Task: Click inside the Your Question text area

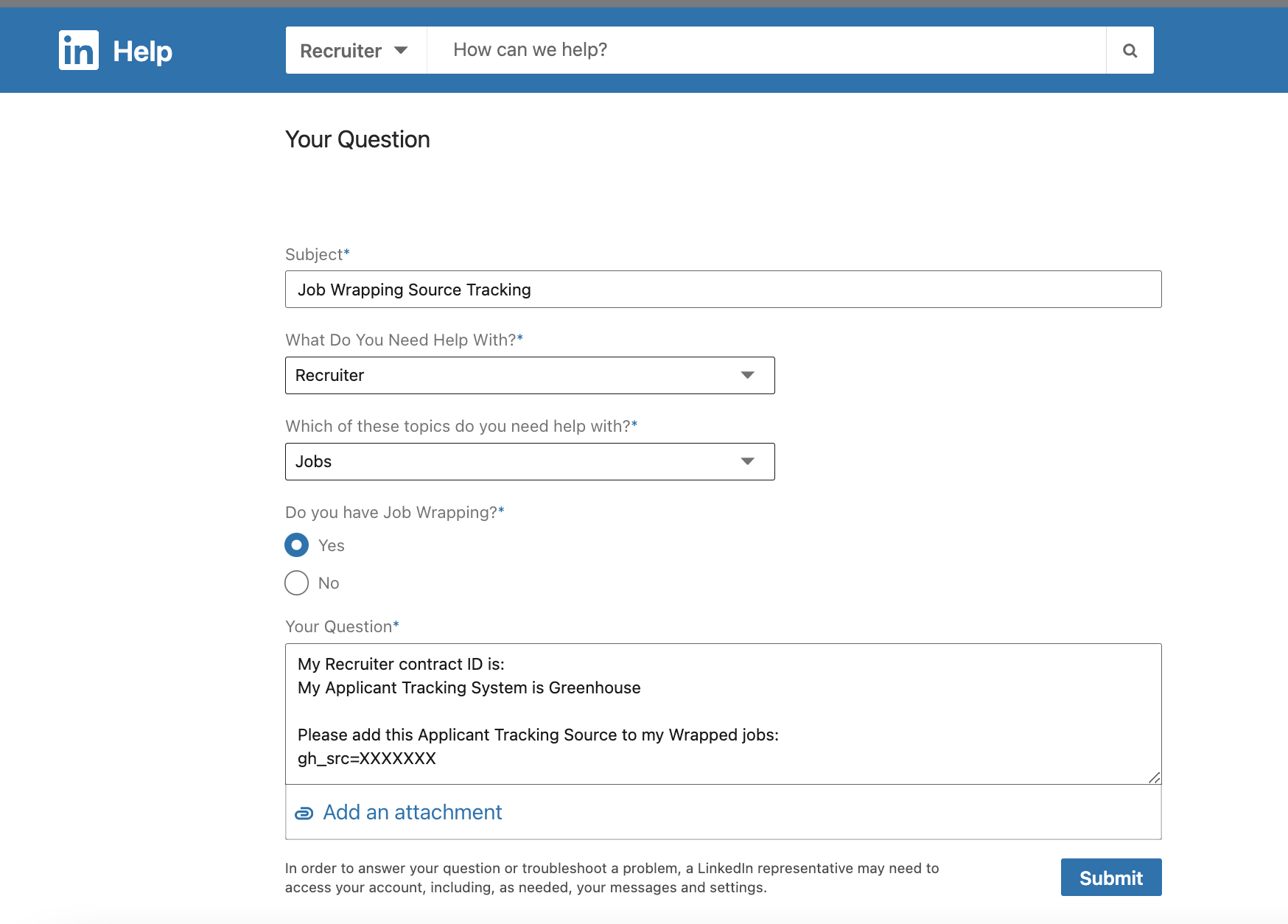Action: click(723, 714)
